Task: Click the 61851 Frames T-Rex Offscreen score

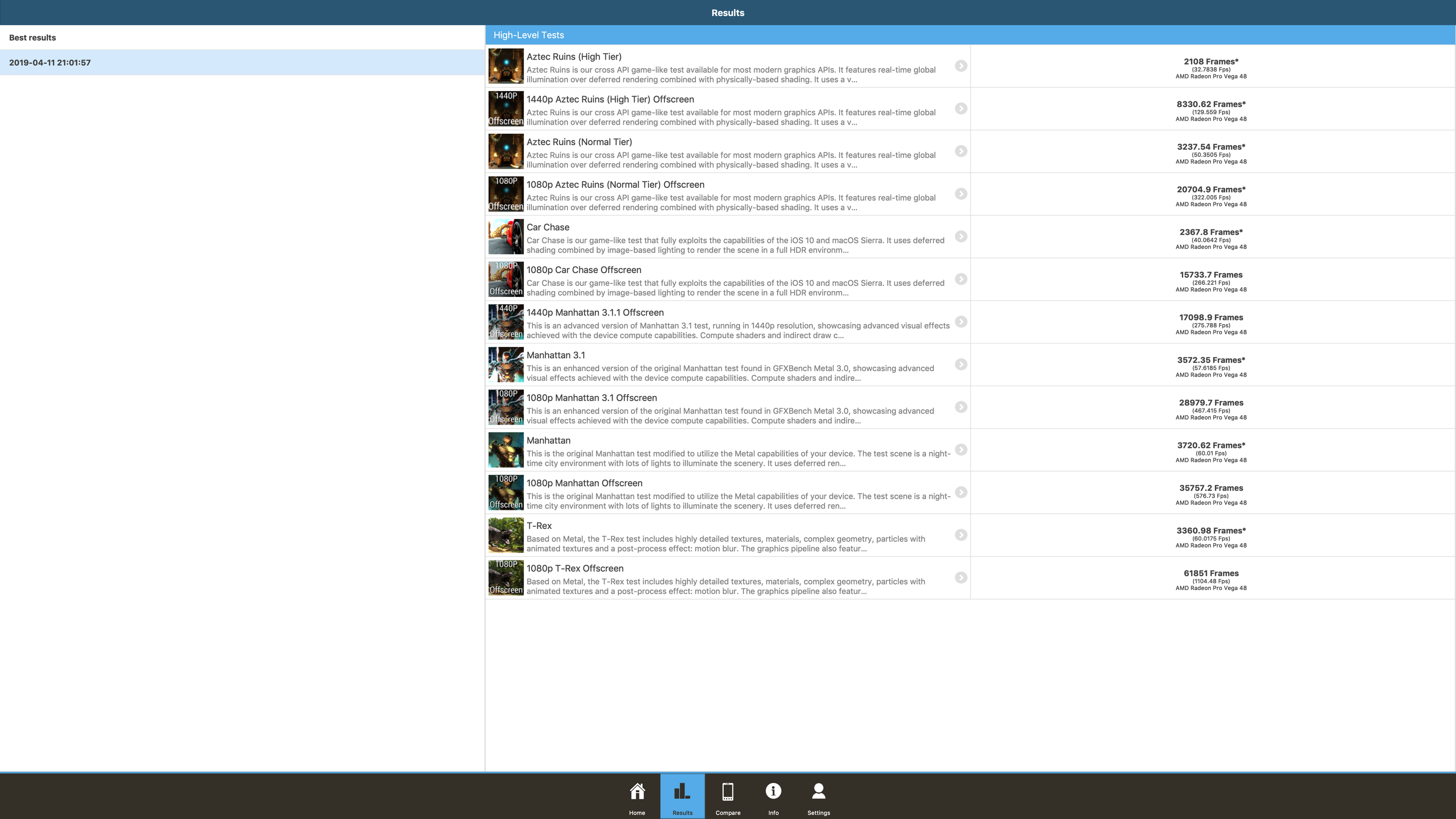Action: point(1211,573)
